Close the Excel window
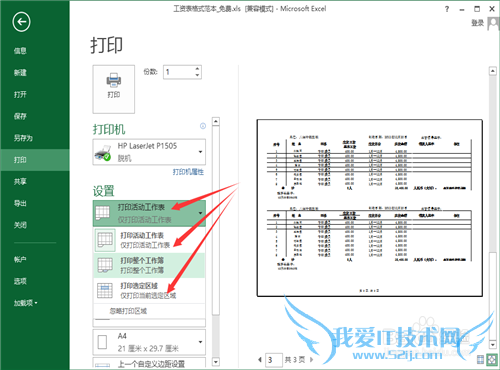The width and height of the screenshot is (500, 370). click(492, 9)
